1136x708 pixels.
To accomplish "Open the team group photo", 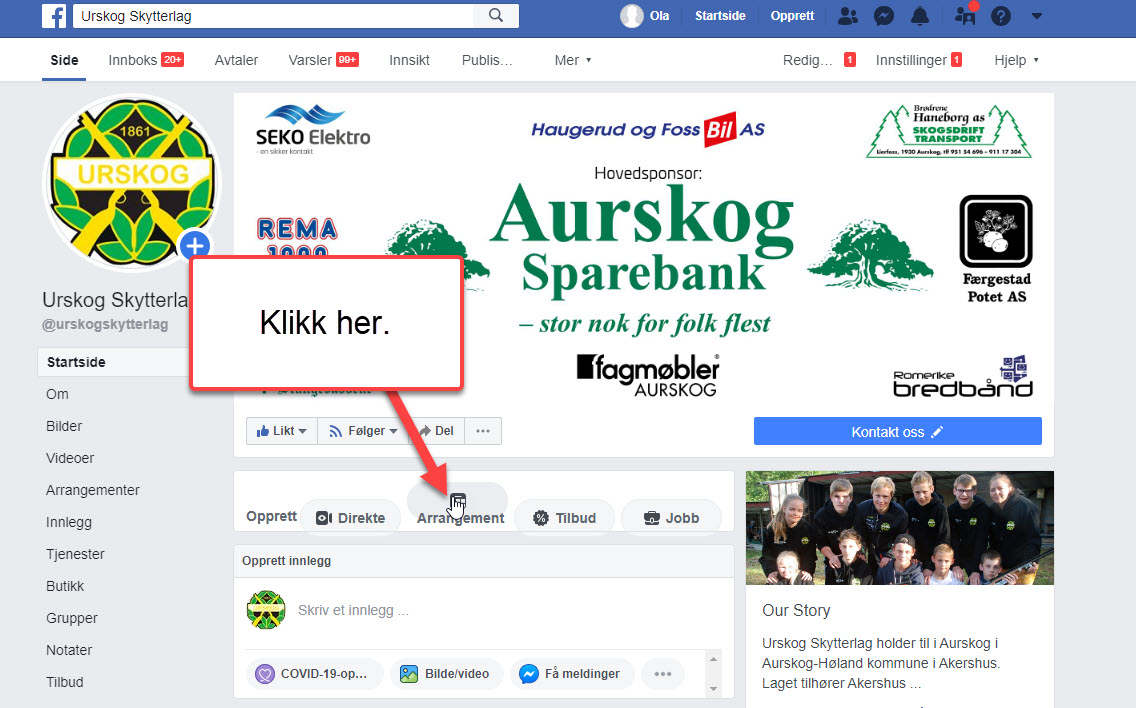I will pos(900,528).
